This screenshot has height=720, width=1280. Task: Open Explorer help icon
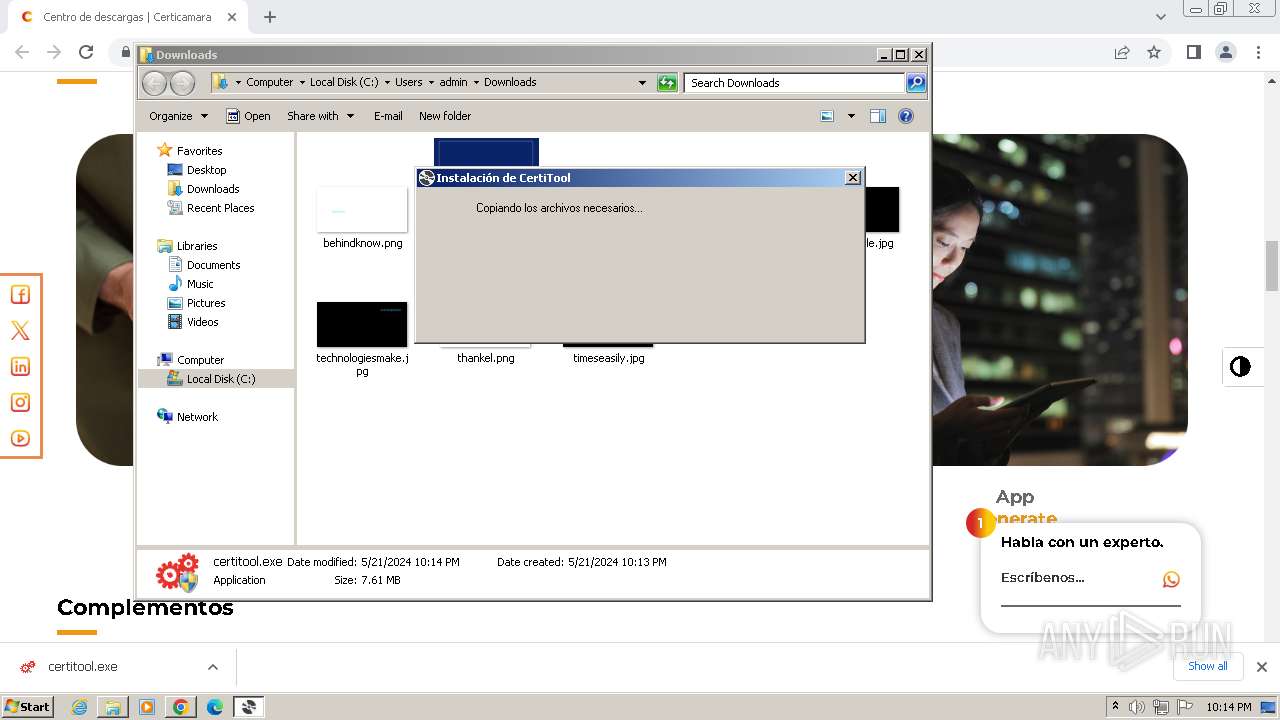click(906, 116)
